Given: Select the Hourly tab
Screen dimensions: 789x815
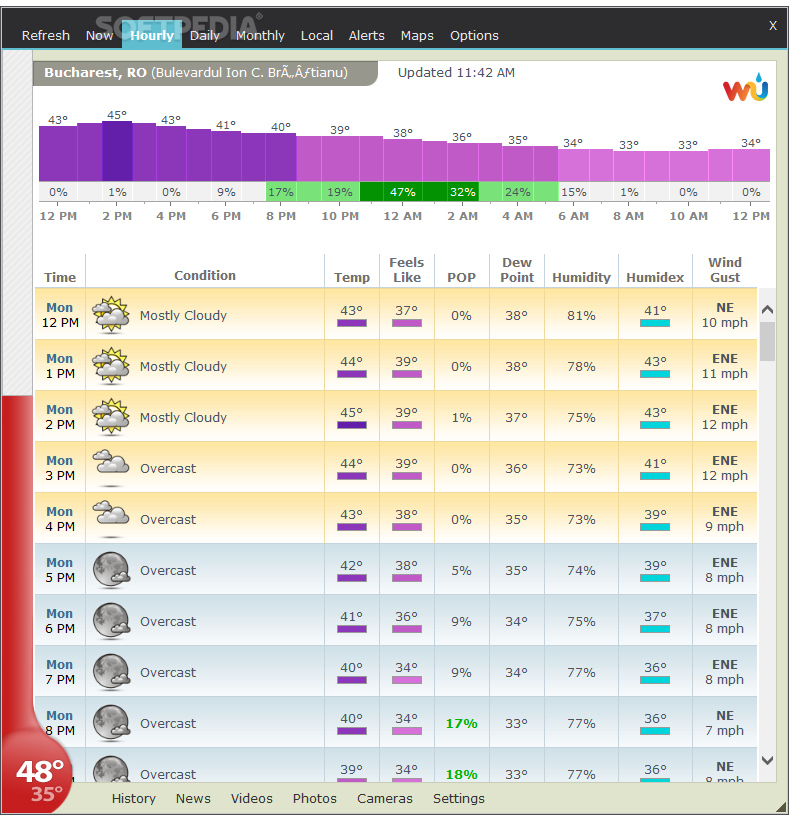Looking at the screenshot, I should [152, 35].
